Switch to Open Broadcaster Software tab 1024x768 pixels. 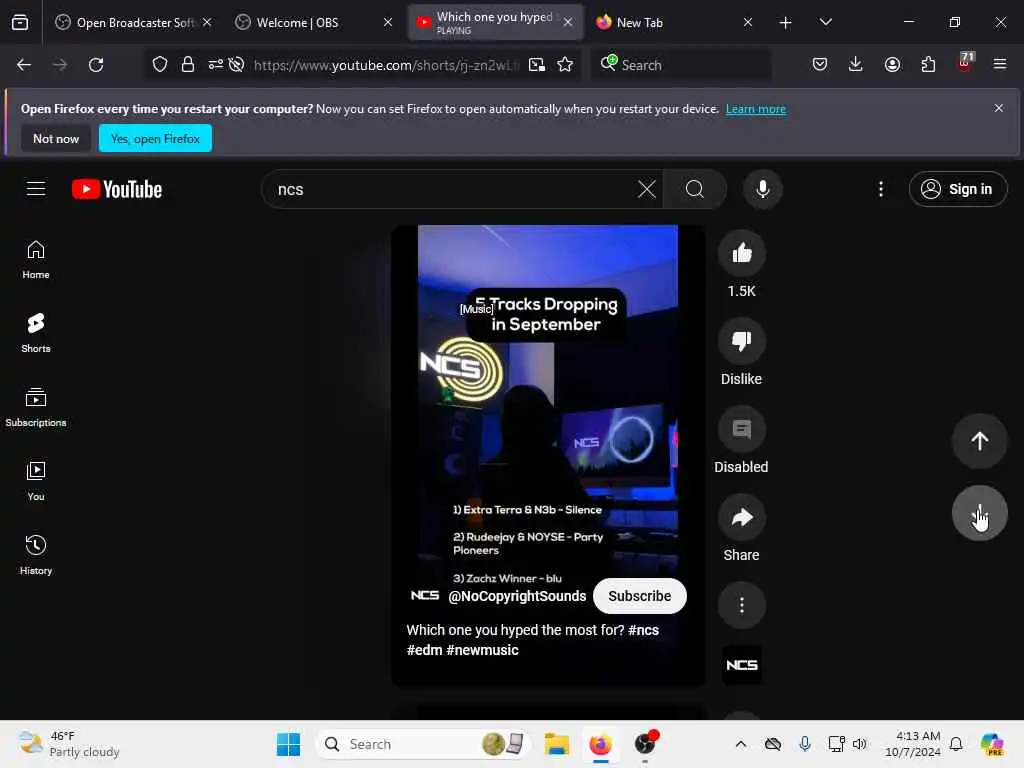(133, 22)
